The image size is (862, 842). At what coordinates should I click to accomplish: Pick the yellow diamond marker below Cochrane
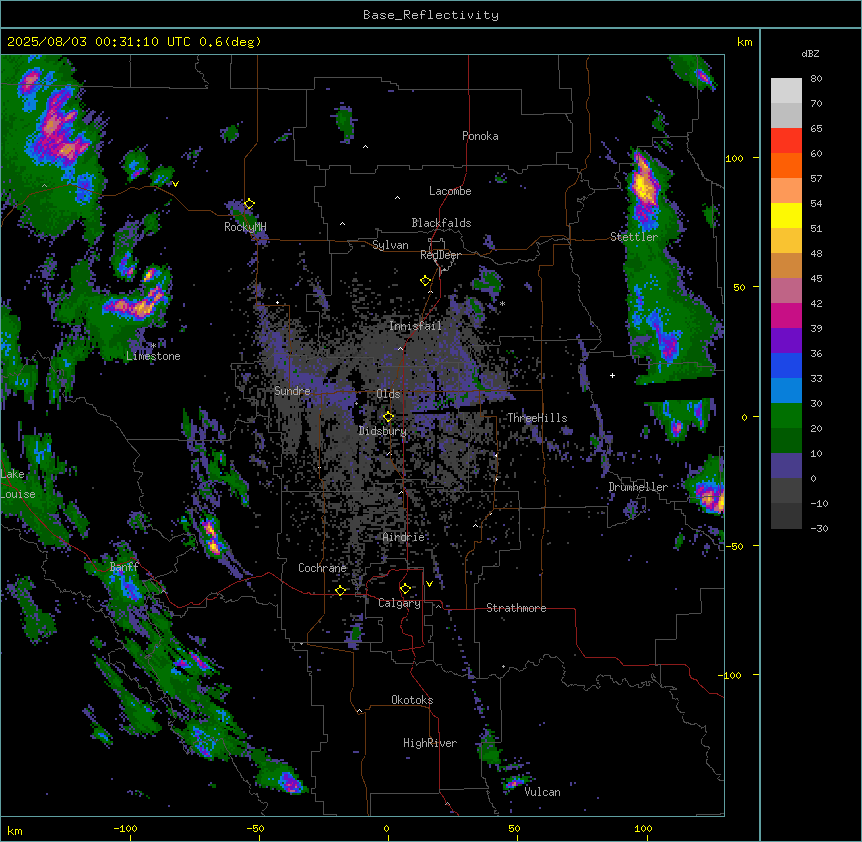point(340,590)
